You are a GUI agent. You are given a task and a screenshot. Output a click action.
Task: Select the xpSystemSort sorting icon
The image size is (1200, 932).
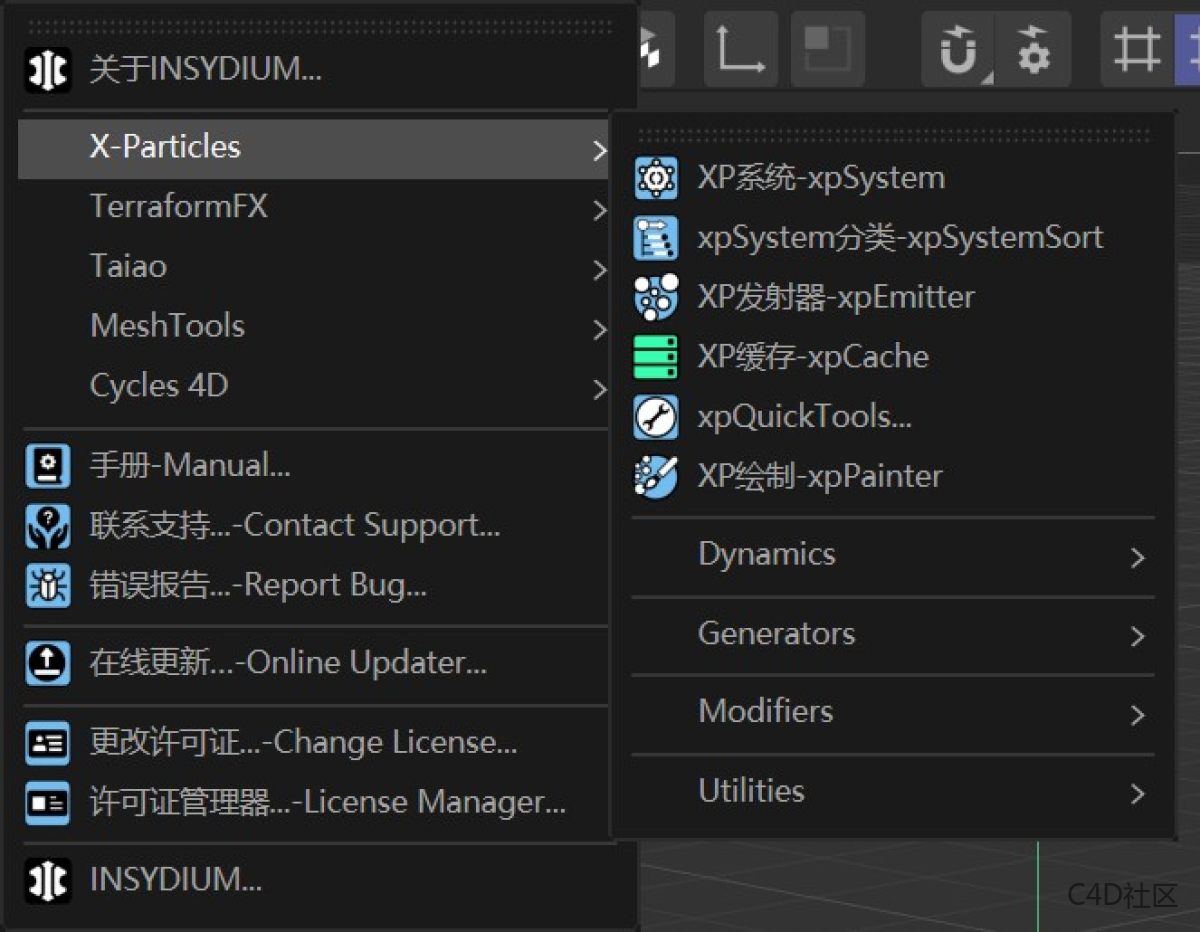655,237
